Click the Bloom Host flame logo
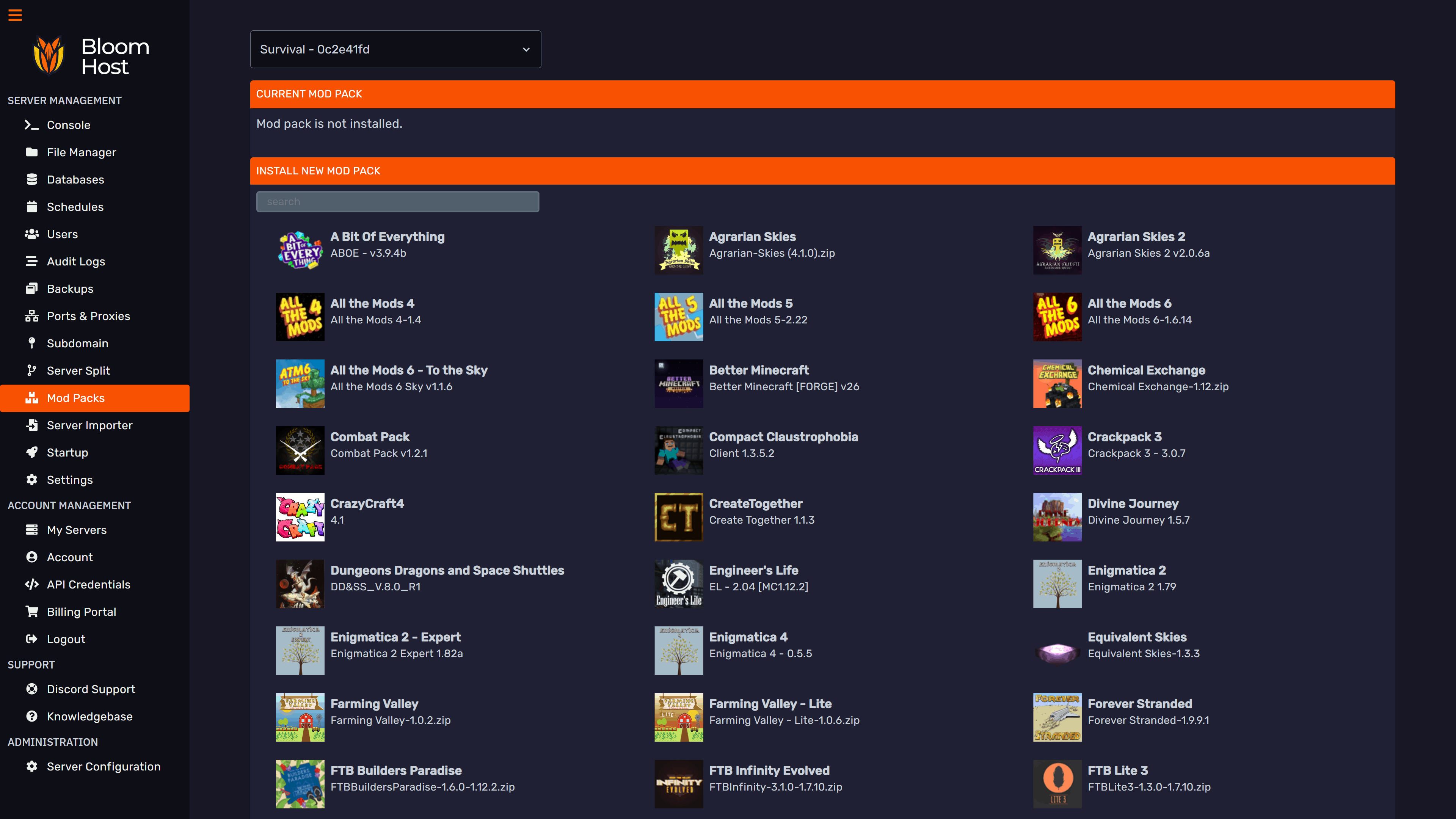The image size is (1456, 819). pyautogui.click(x=49, y=55)
